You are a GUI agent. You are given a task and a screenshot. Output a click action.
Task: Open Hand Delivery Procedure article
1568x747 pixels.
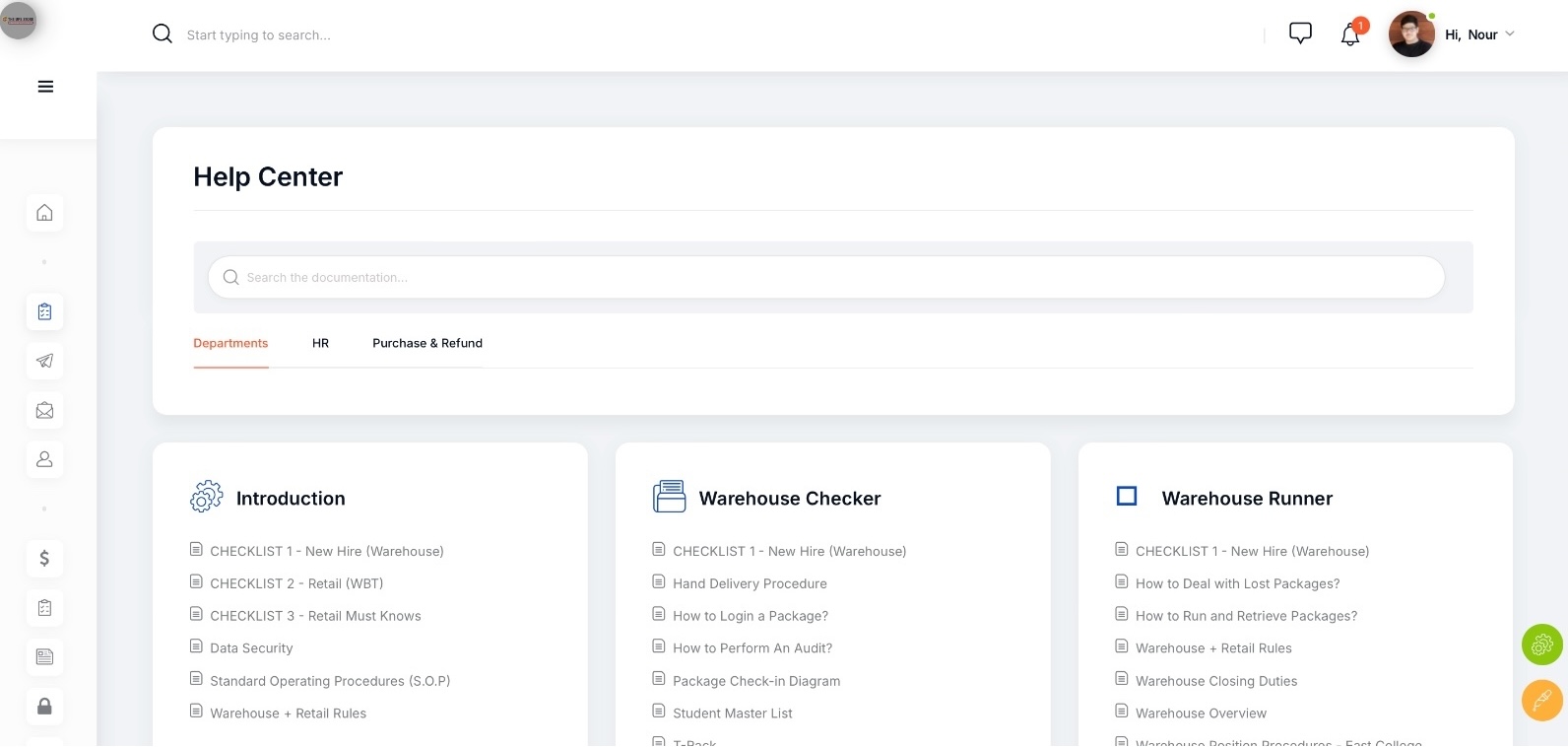(750, 583)
